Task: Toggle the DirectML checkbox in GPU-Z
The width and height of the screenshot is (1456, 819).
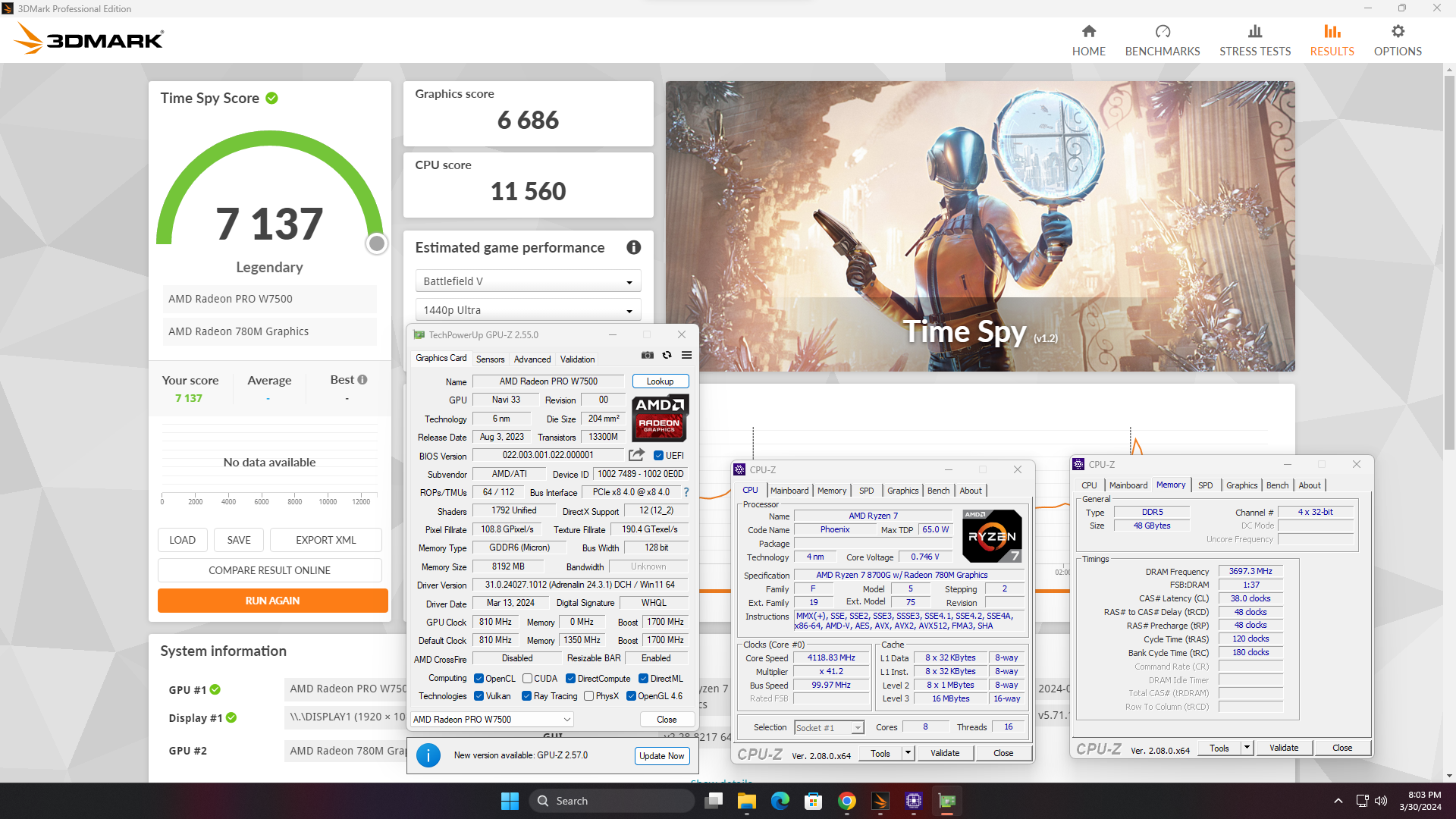Action: pos(643,679)
